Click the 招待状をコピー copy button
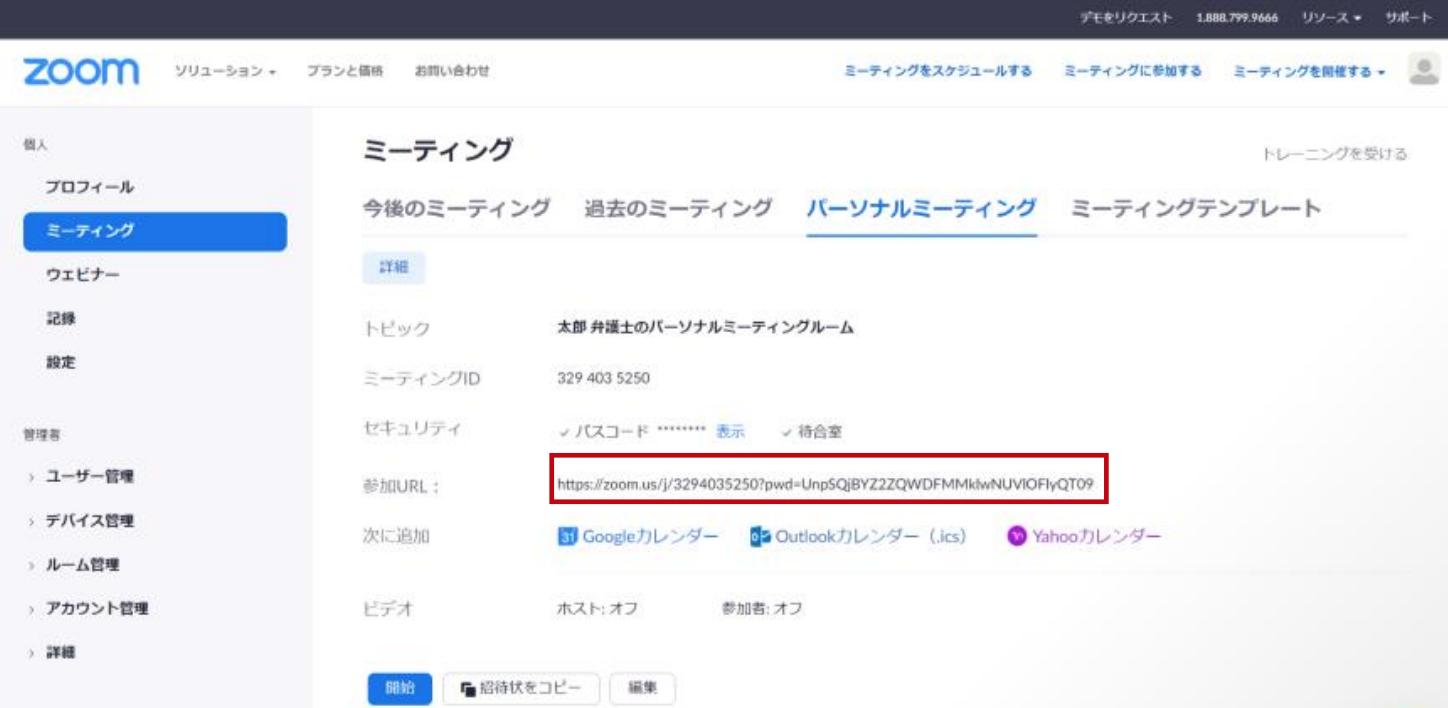This screenshot has height=708, width=1448. coord(521,689)
